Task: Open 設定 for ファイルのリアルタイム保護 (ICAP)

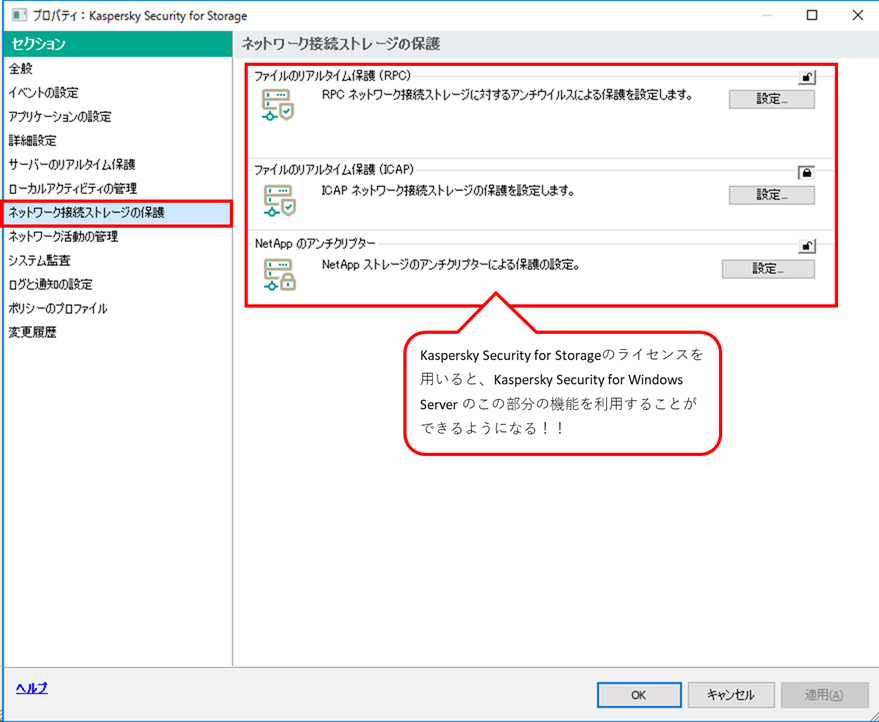Action: pyautogui.click(x=771, y=195)
